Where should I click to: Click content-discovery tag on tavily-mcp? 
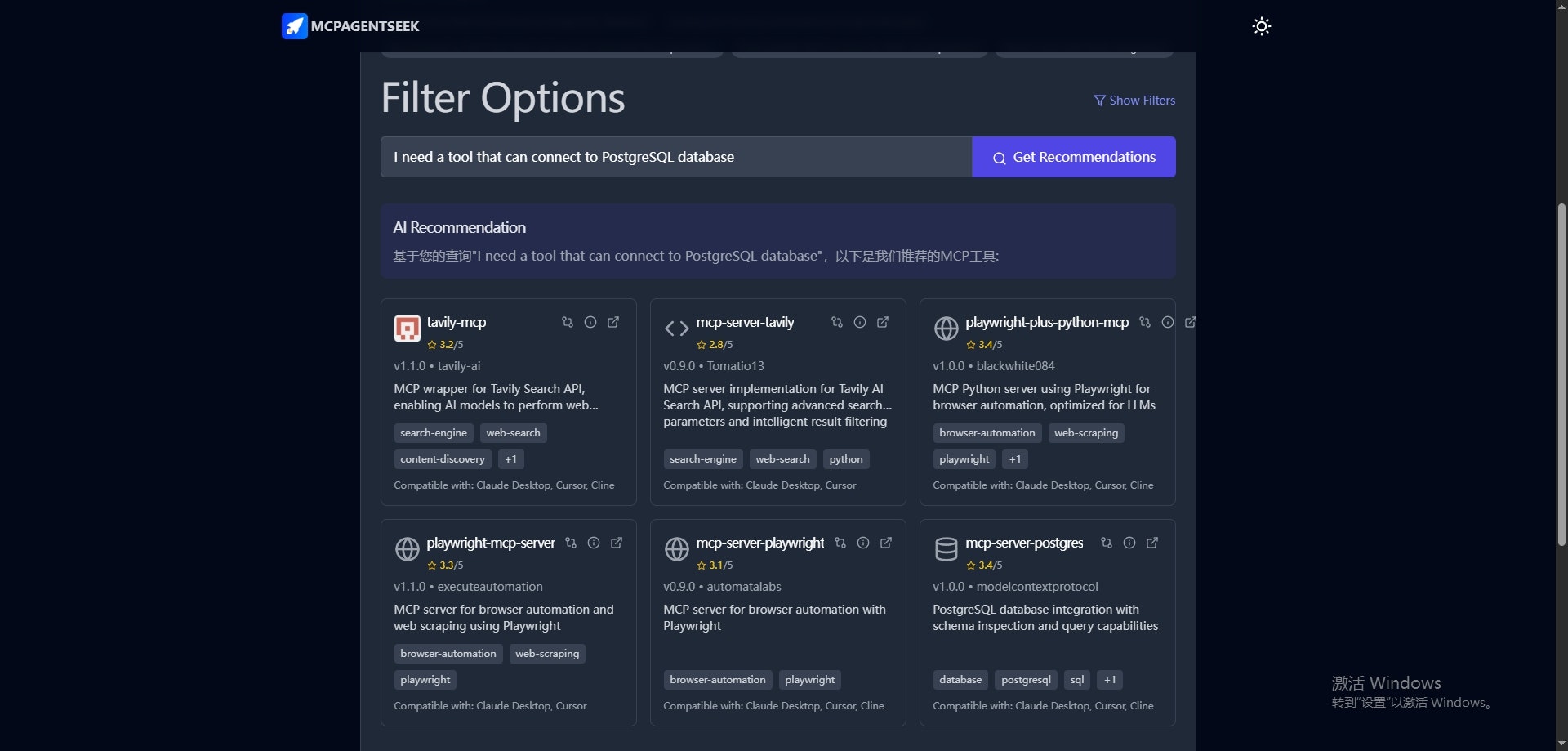[443, 459]
